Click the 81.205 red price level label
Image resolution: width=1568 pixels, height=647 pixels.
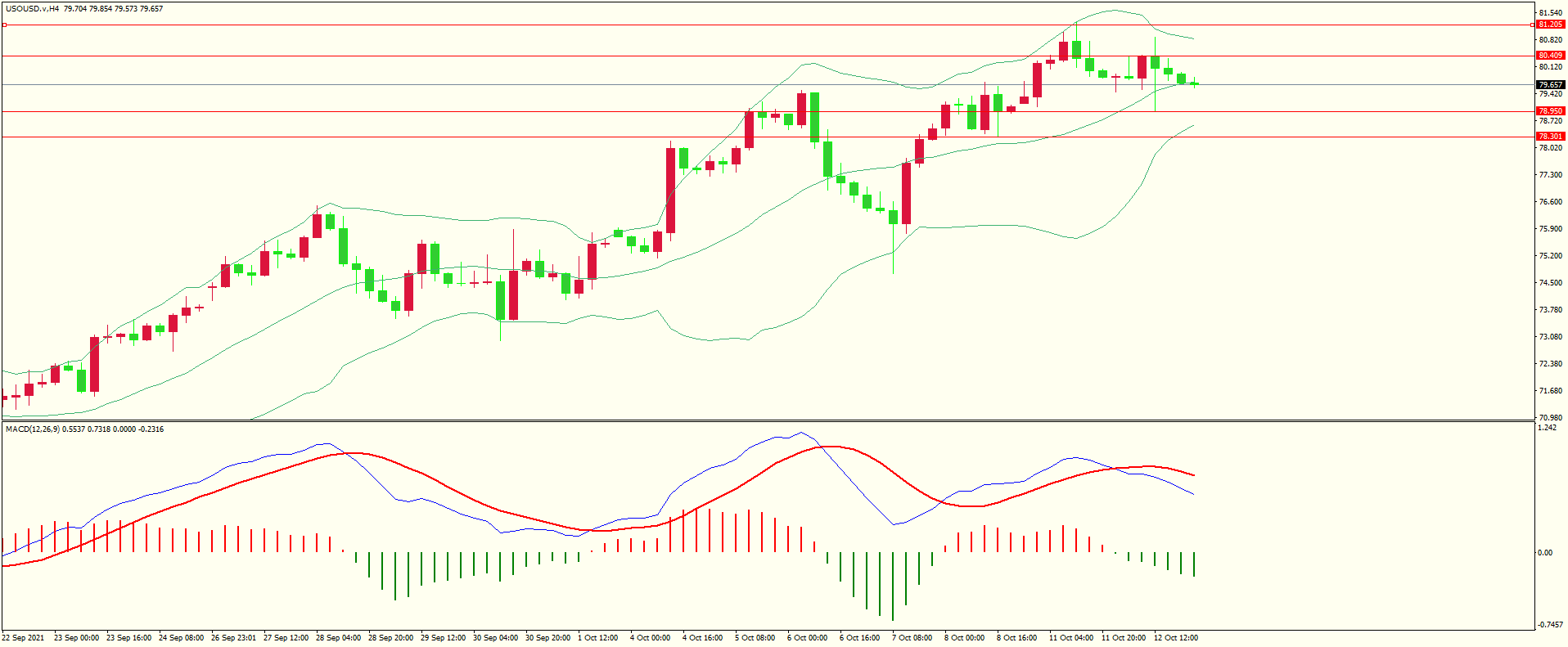click(1550, 25)
